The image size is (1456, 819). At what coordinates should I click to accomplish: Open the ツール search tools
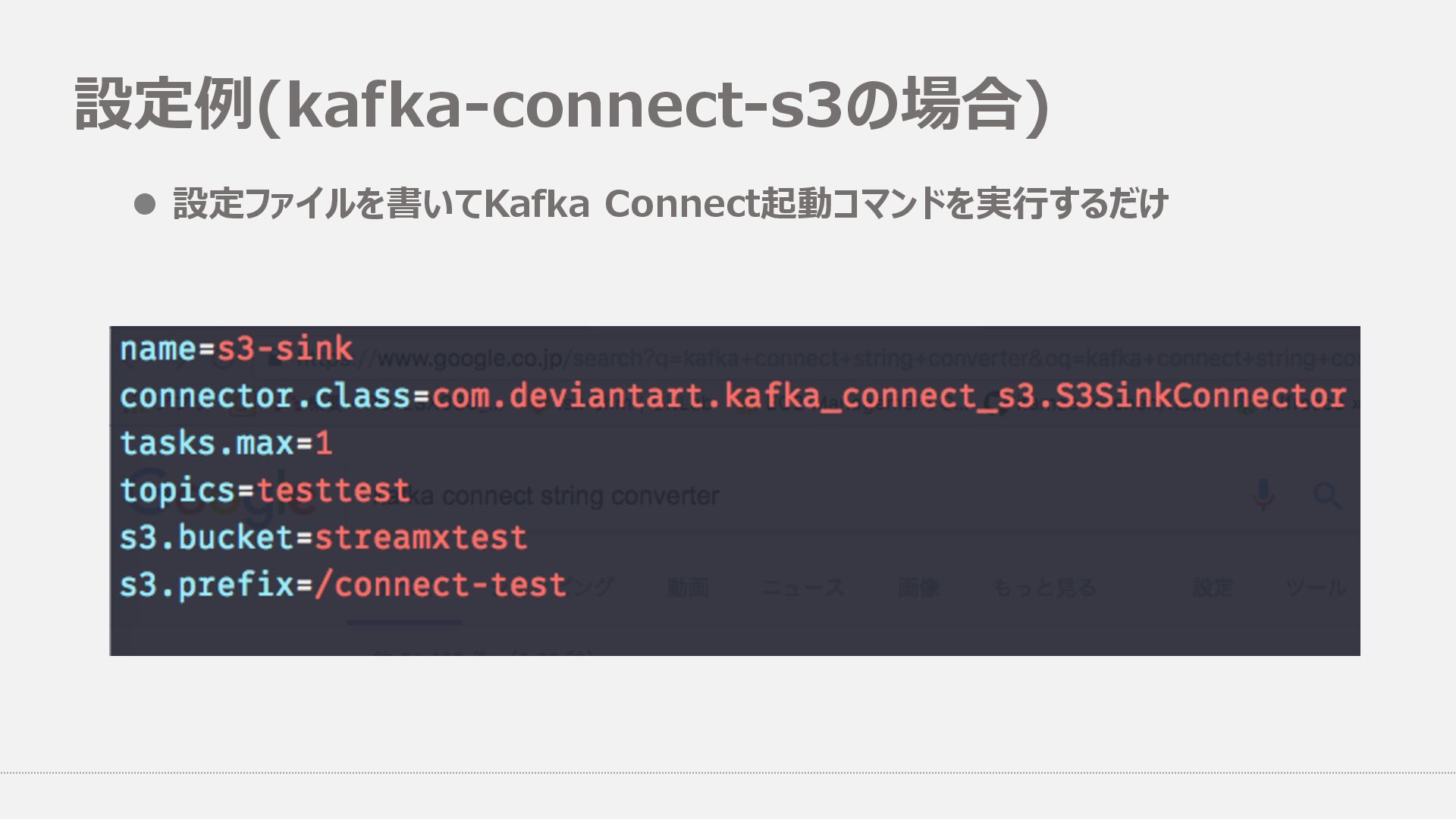pos(1316,587)
